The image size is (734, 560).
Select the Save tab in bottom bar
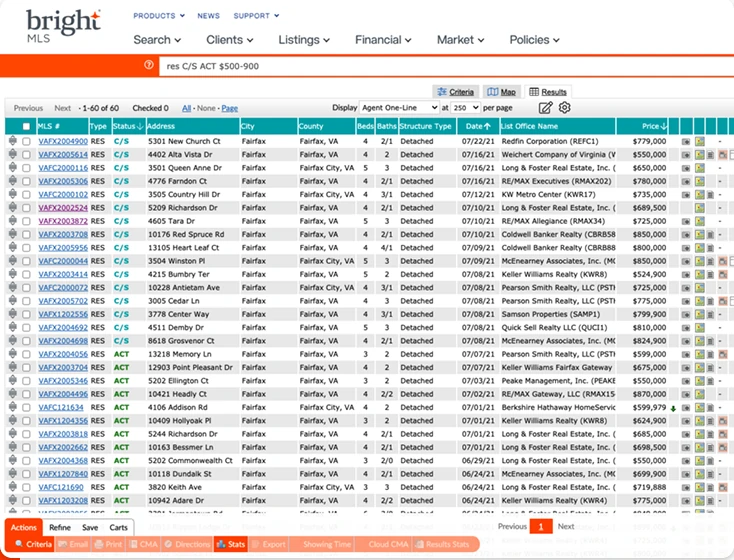(x=90, y=527)
